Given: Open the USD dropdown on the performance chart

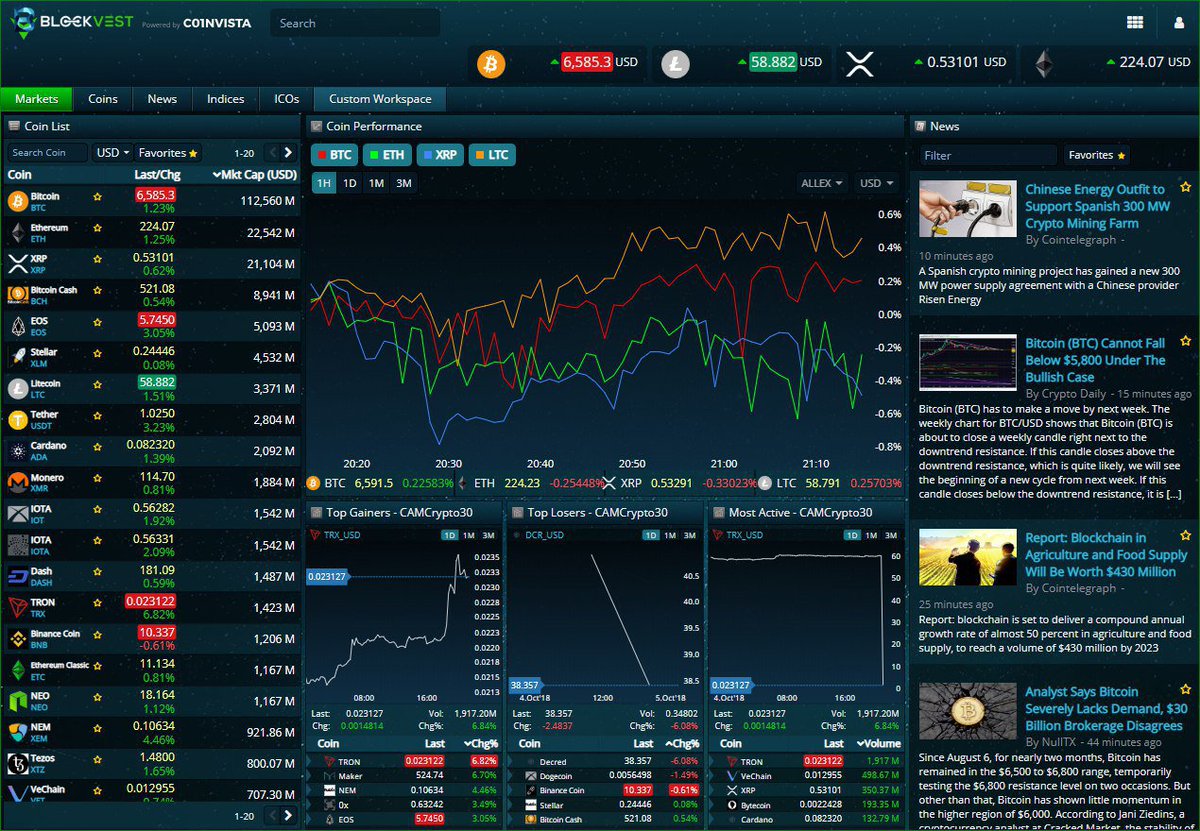Looking at the screenshot, I should (877, 183).
